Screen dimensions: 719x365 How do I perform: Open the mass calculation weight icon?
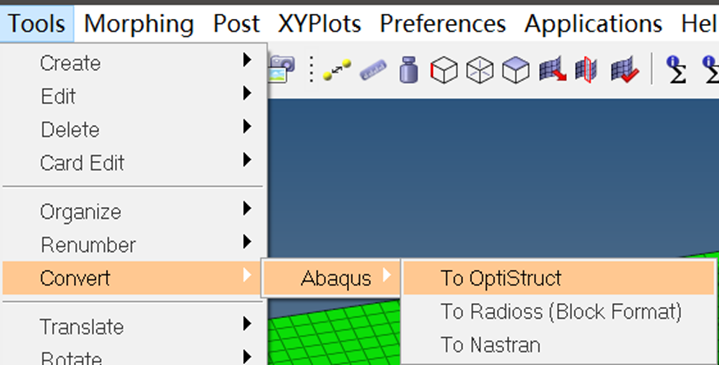[x=409, y=70]
